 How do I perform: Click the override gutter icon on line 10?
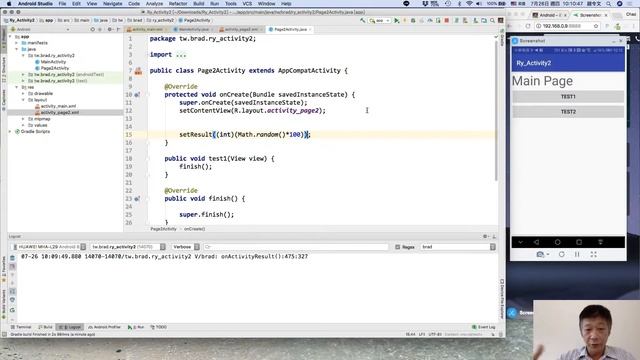pos(137,95)
